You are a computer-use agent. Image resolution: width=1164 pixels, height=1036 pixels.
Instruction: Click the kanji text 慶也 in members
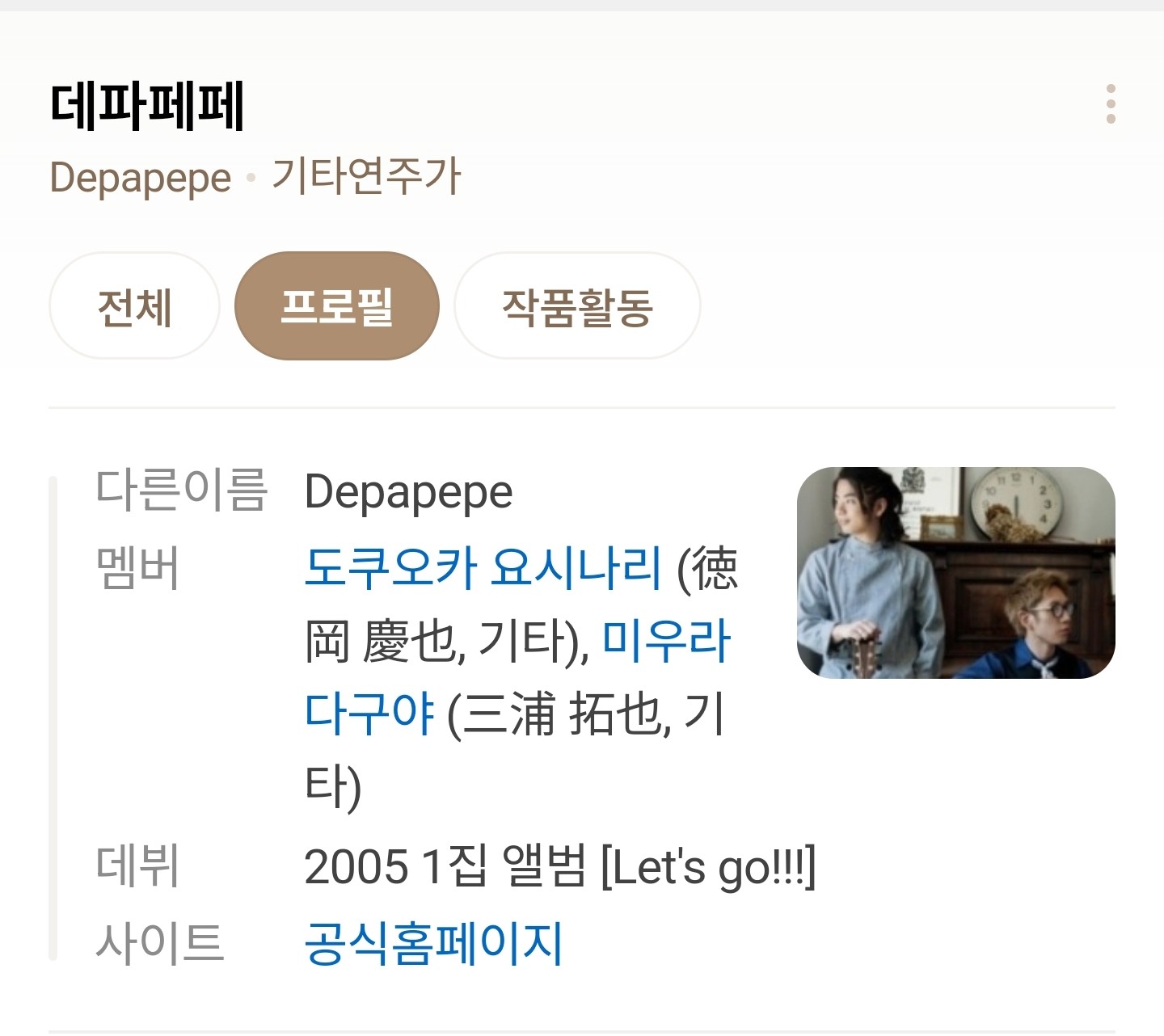[411, 640]
